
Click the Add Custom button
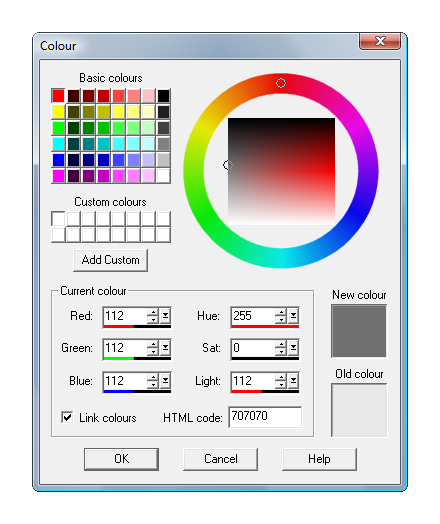click(x=111, y=260)
